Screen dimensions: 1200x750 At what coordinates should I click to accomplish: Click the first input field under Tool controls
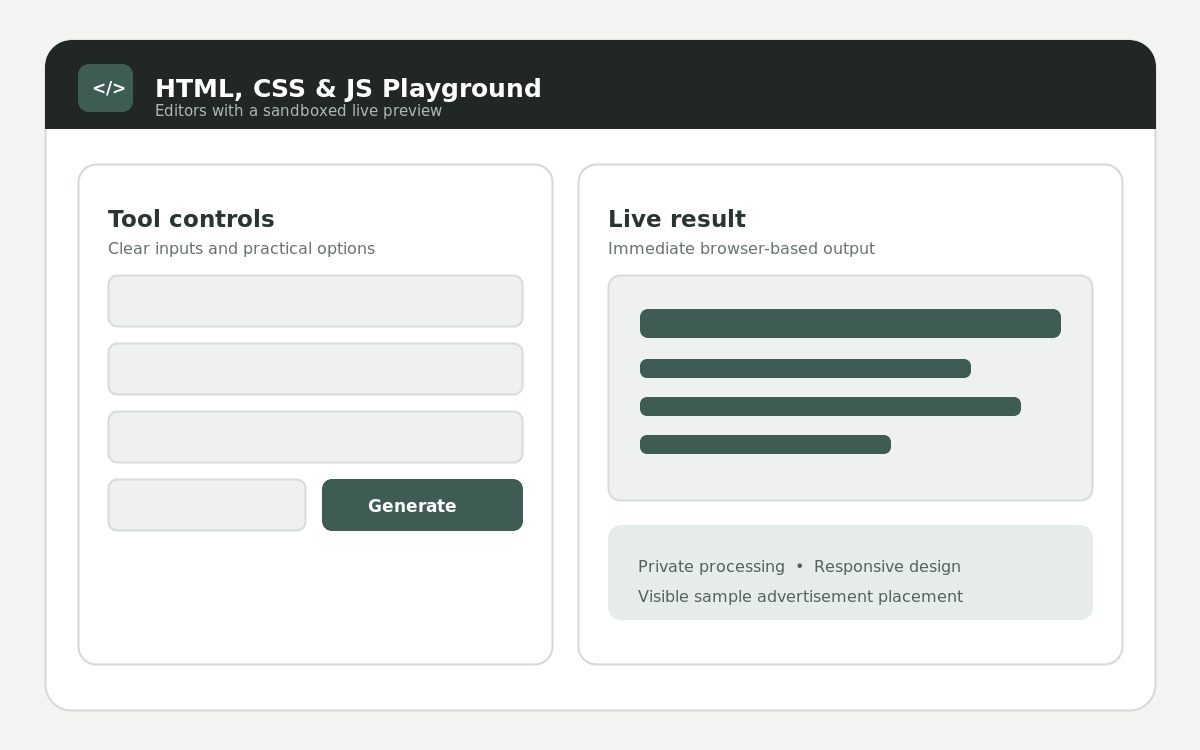click(x=315, y=301)
